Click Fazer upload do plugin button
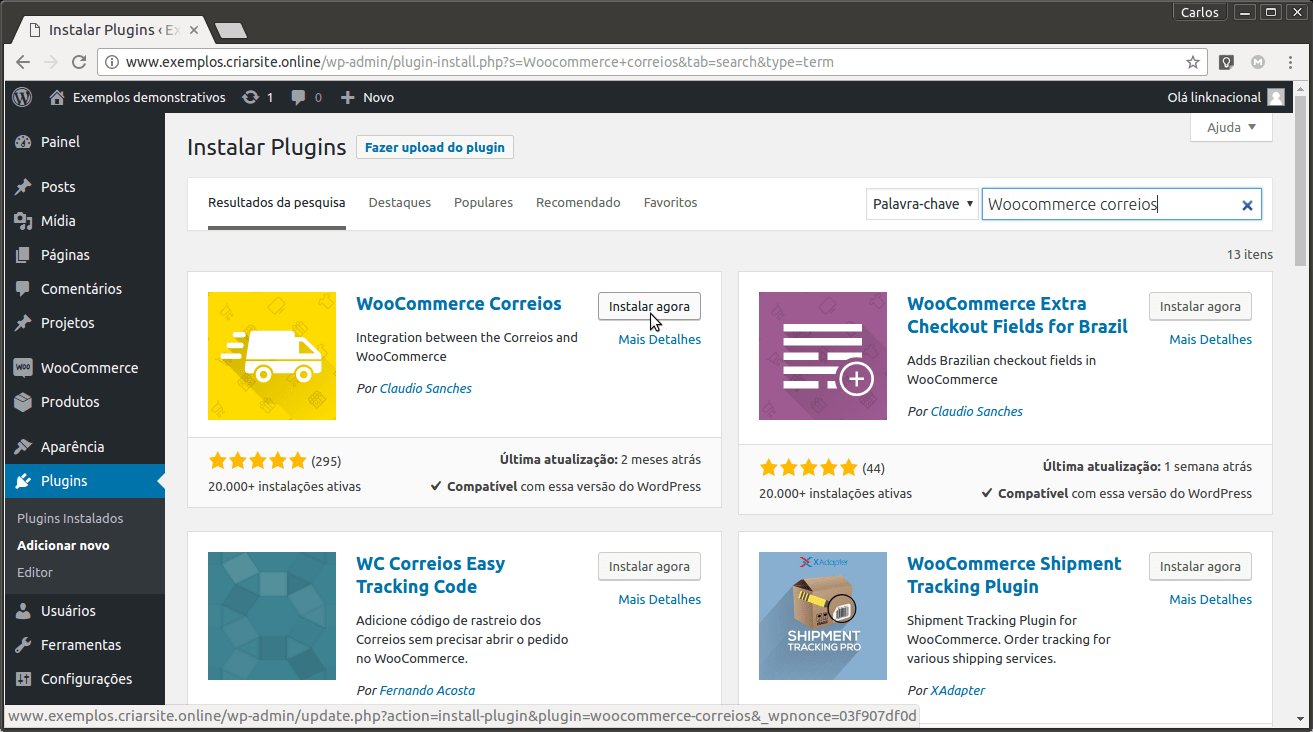1313x732 pixels. 434,147
